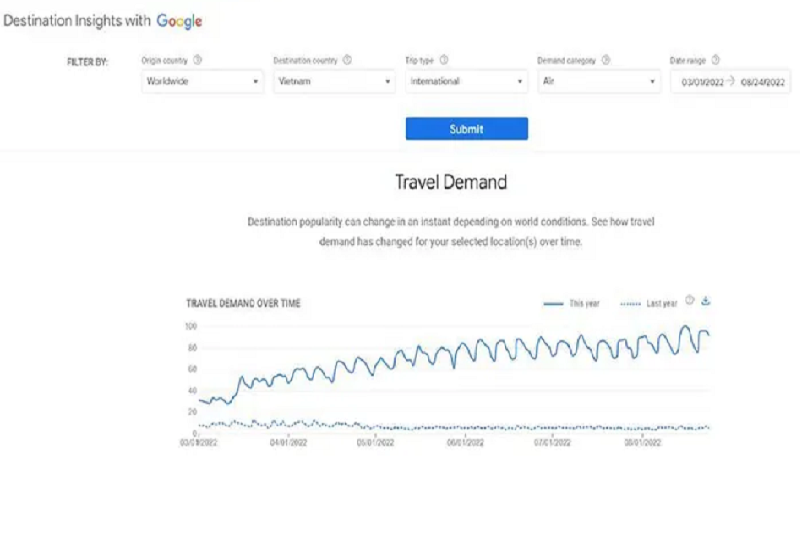Click the Submit button
This screenshot has height=533, width=800.
click(467, 129)
